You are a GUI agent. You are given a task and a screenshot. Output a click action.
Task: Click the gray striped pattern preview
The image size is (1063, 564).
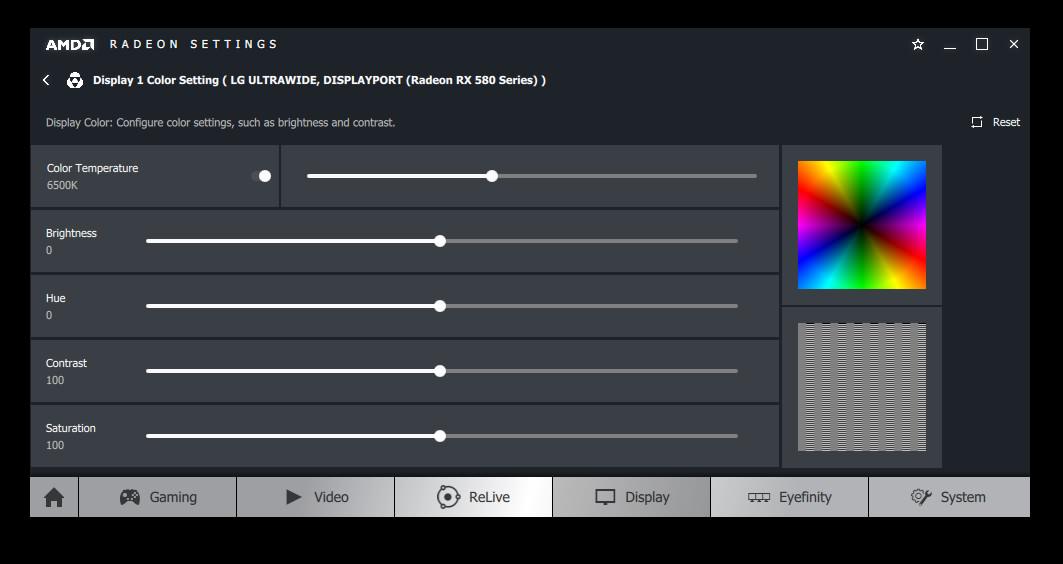pos(862,387)
